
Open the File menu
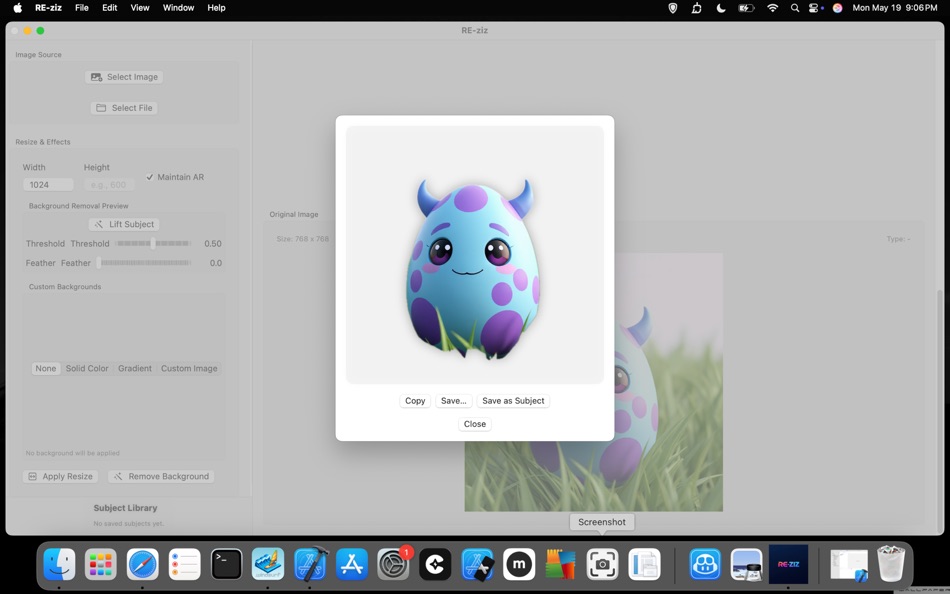(81, 7)
